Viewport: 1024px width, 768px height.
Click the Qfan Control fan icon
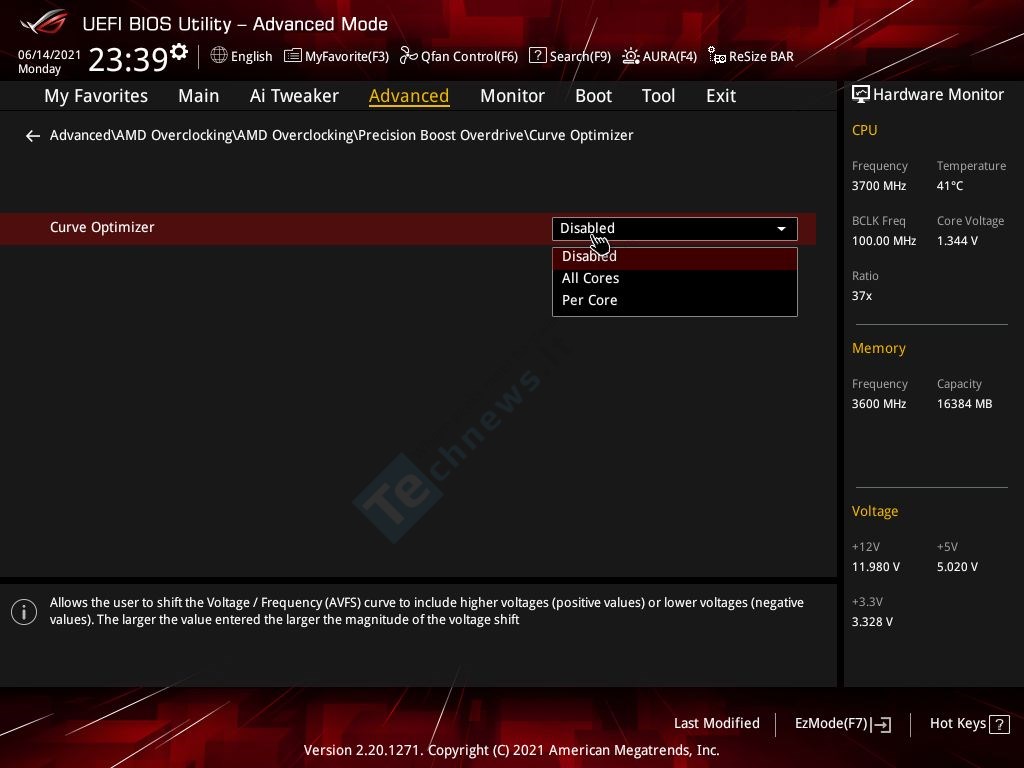pyautogui.click(x=408, y=56)
